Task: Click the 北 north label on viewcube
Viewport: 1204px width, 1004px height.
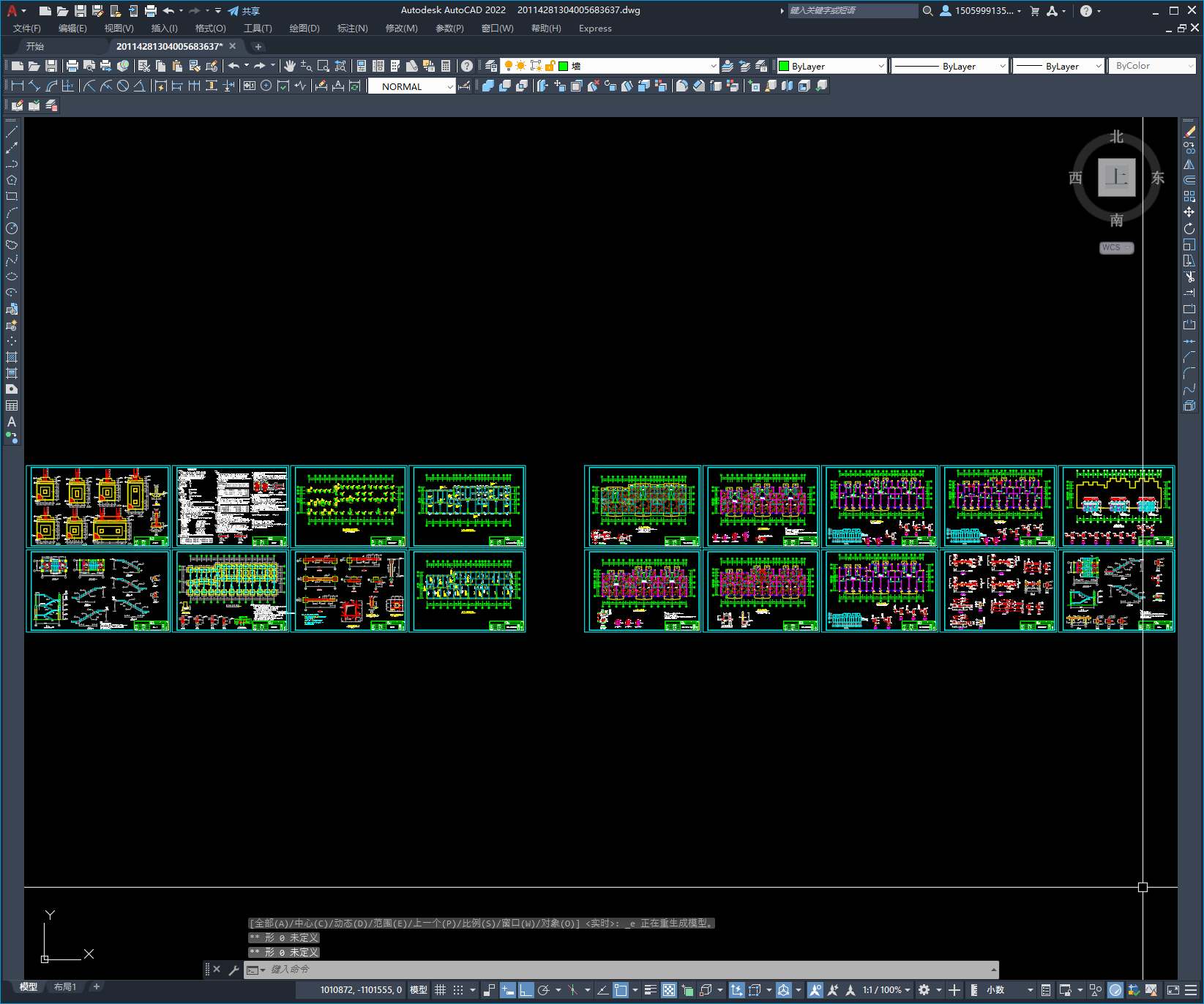Action: click(1116, 137)
